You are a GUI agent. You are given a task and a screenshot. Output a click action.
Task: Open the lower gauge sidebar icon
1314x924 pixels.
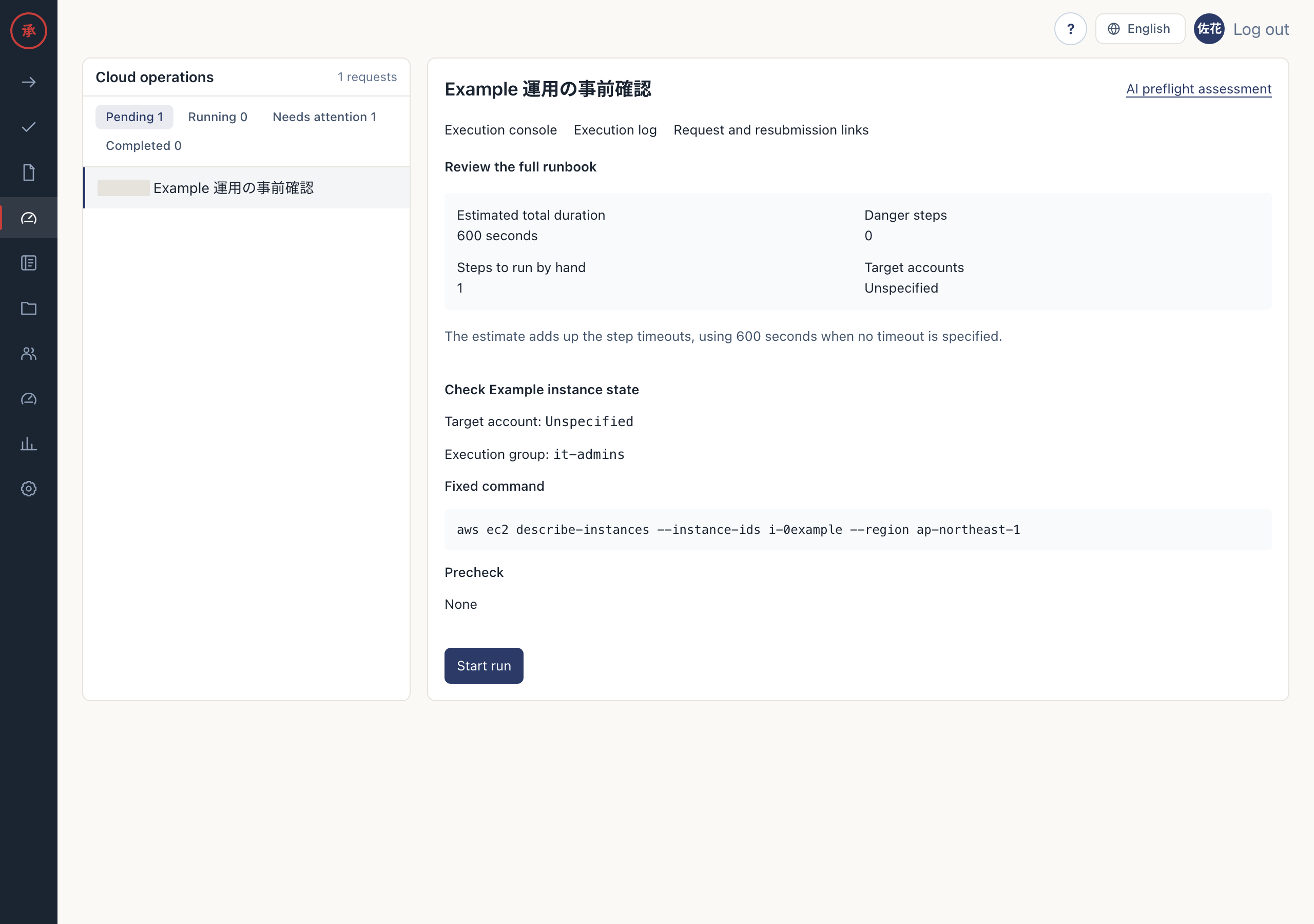coord(29,398)
